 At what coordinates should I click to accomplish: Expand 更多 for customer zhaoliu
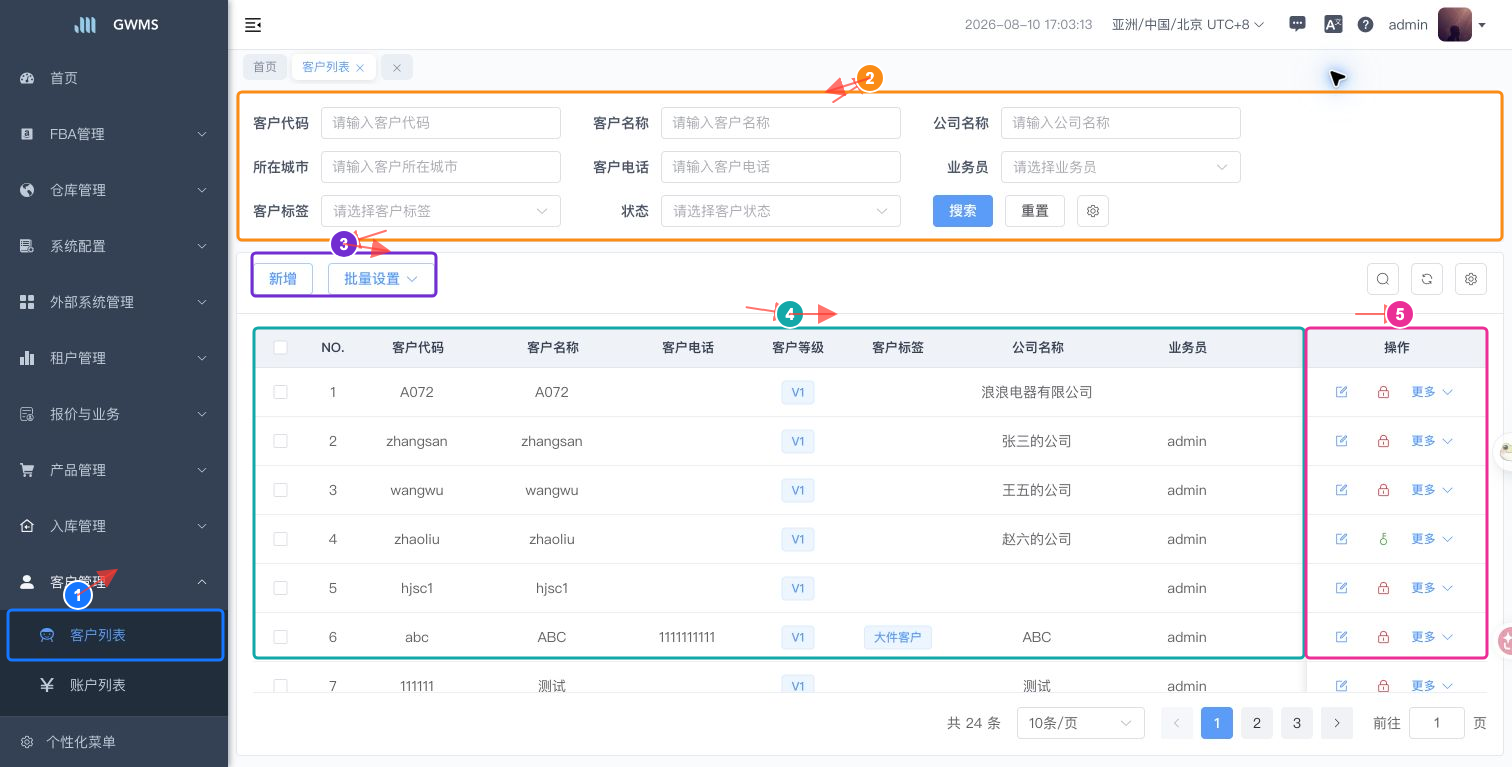[x=1431, y=539]
